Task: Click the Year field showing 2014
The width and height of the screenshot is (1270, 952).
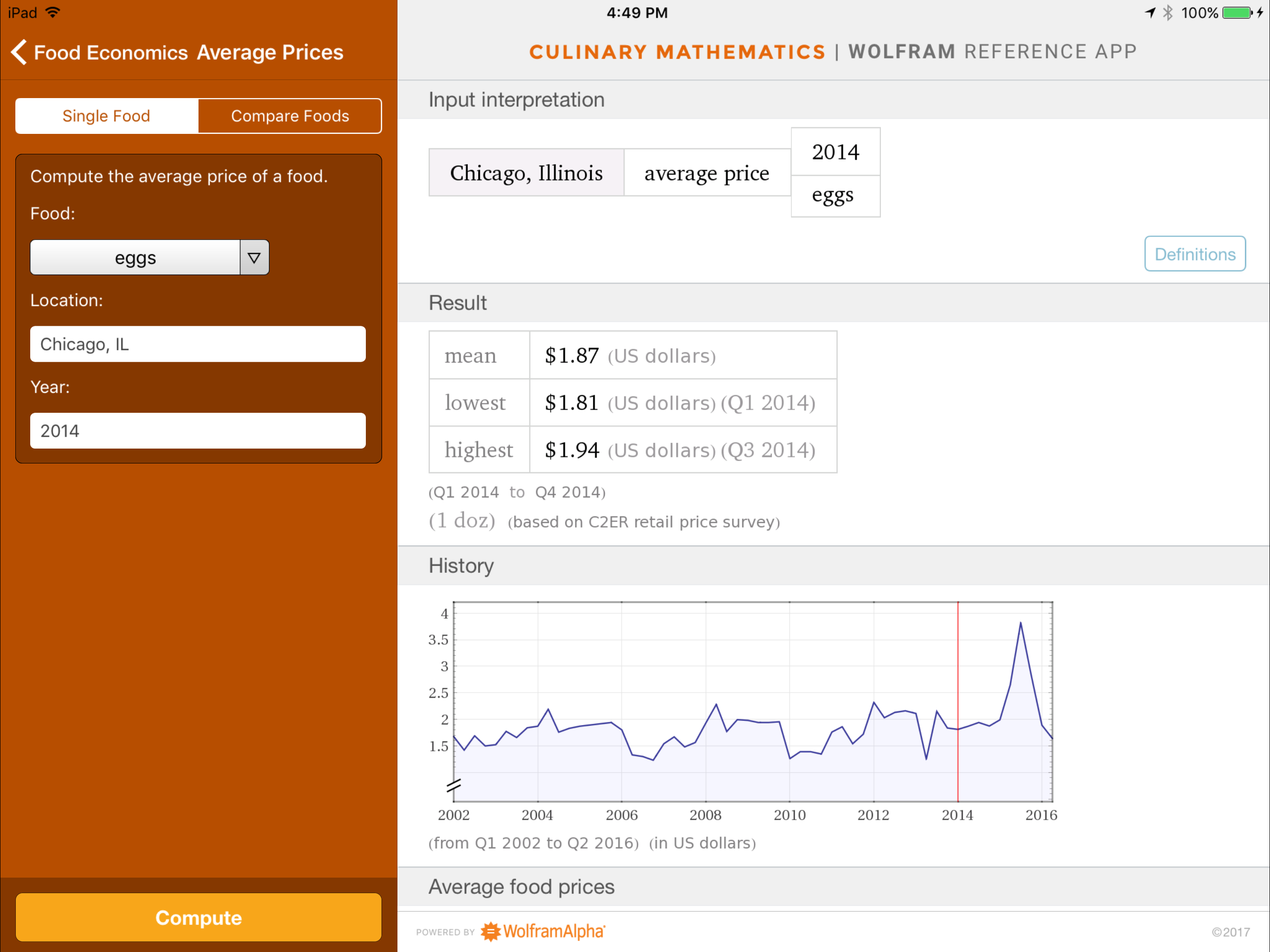Action: pyautogui.click(x=198, y=430)
